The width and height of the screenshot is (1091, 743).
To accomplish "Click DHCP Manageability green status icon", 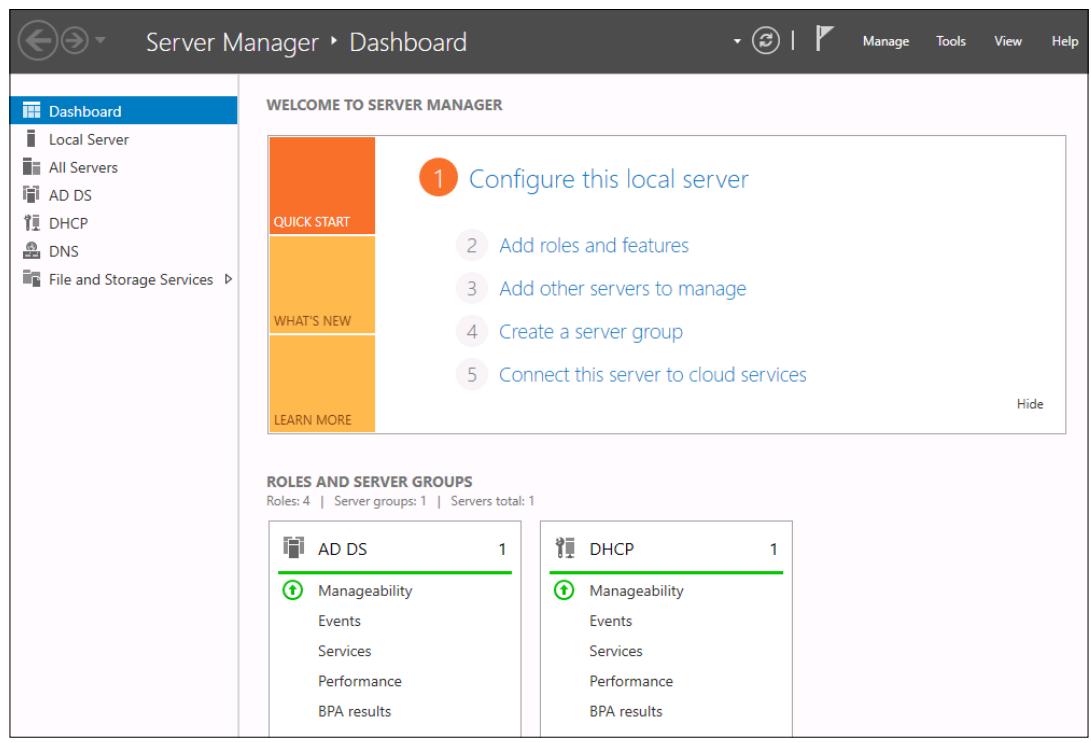I will pyautogui.click(x=564, y=591).
